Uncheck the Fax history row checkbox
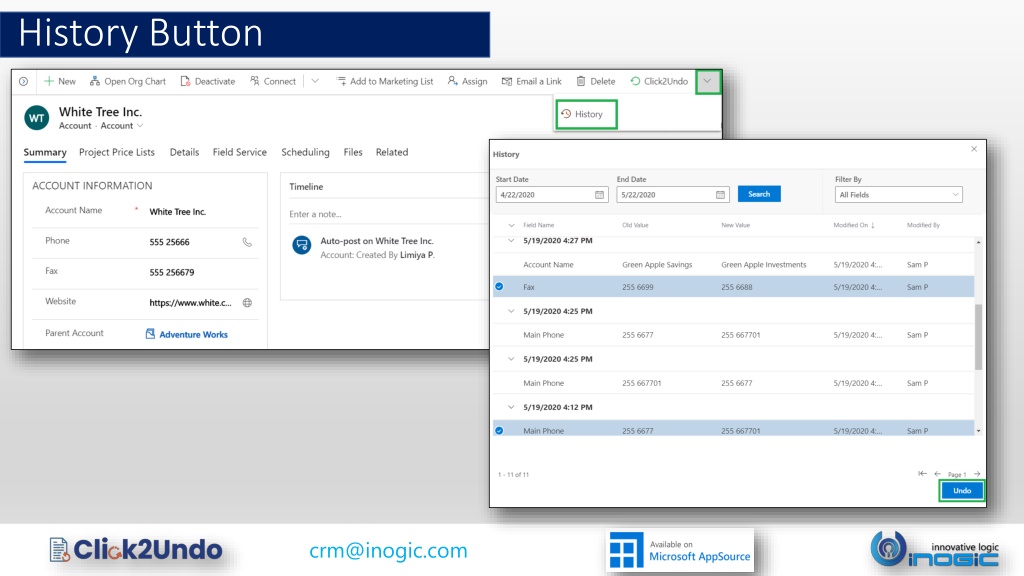Screen dimensions: 1024x576 tap(500, 287)
